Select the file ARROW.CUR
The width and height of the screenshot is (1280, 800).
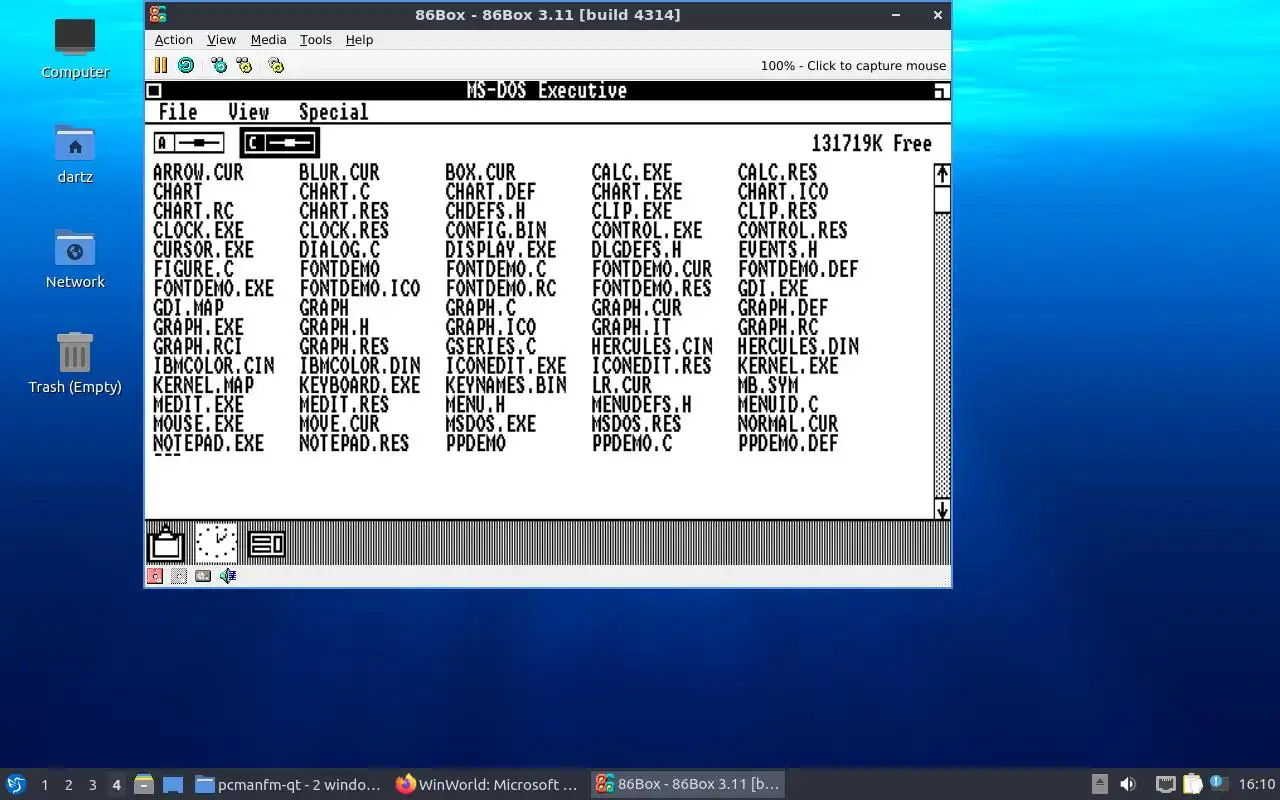[198, 172]
